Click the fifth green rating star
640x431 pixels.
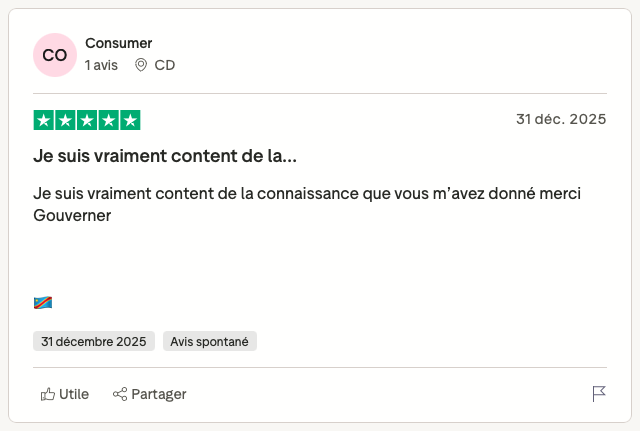point(130,120)
